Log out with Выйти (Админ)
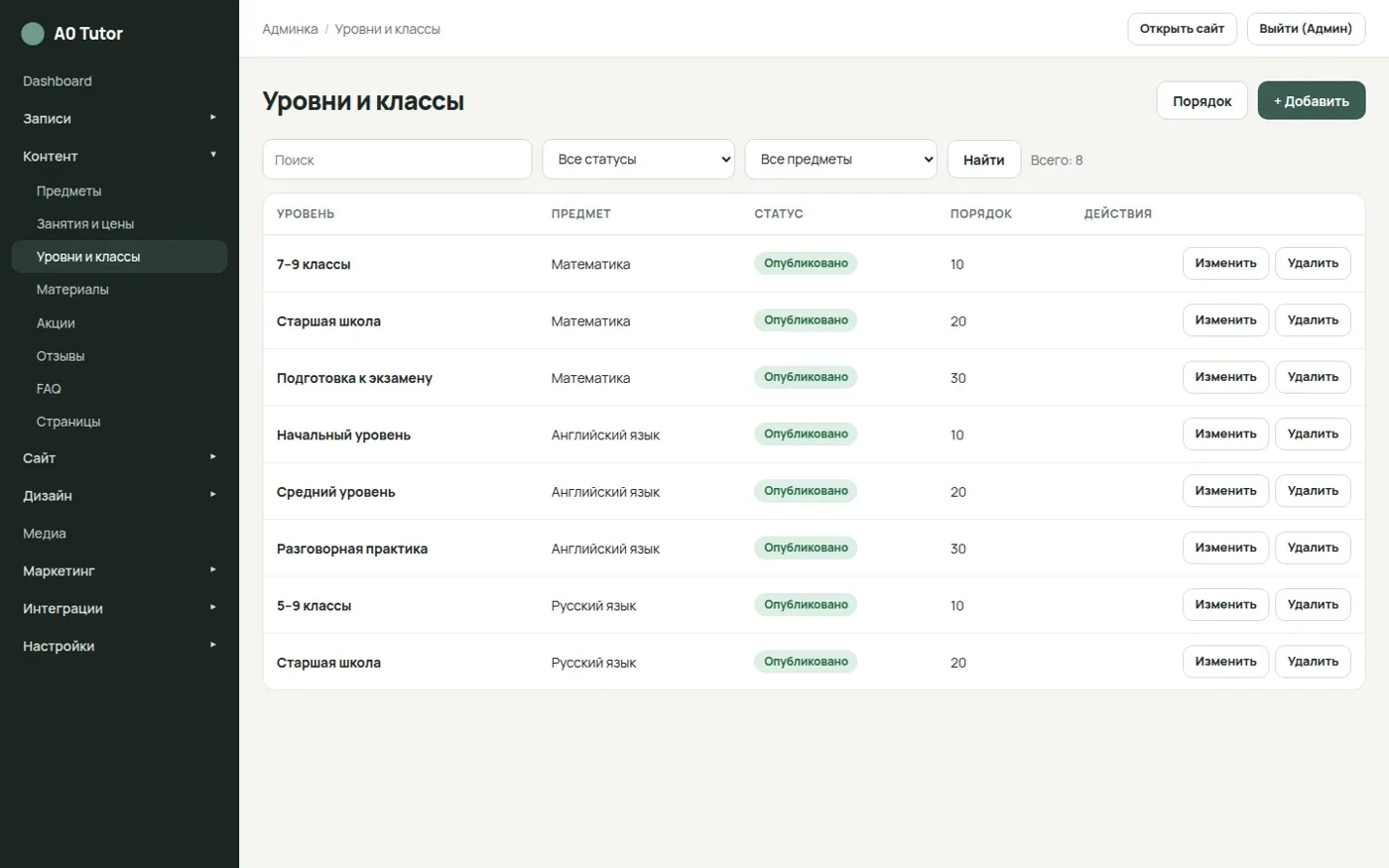The image size is (1389, 868). tap(1306, 29)
